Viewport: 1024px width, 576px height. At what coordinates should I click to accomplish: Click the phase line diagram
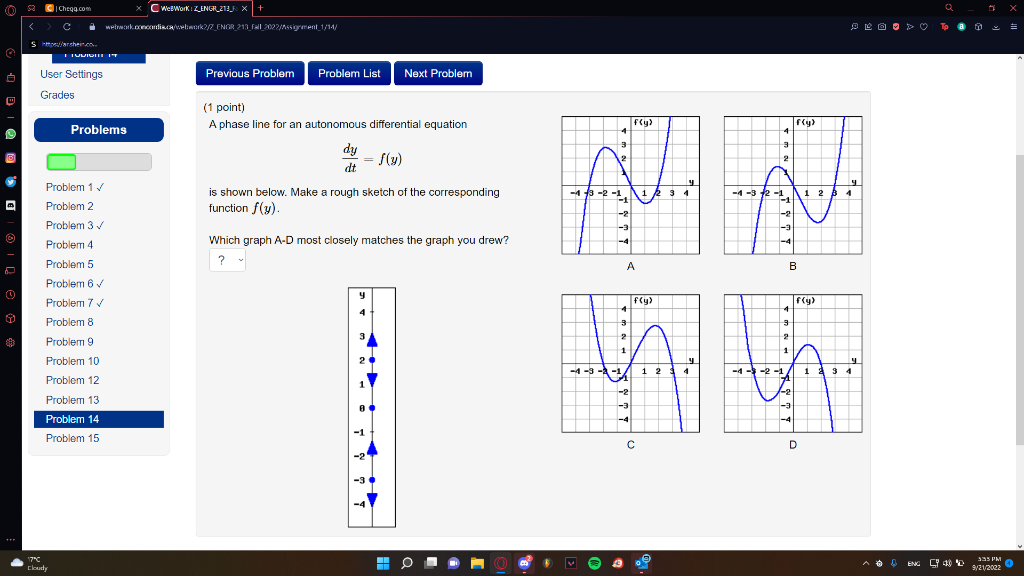click(372, 407)
